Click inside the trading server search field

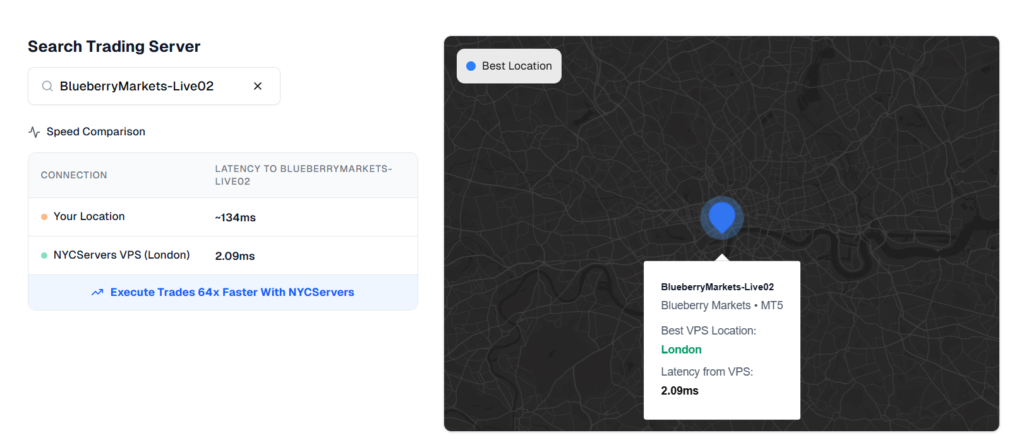(x=150, y=87)
